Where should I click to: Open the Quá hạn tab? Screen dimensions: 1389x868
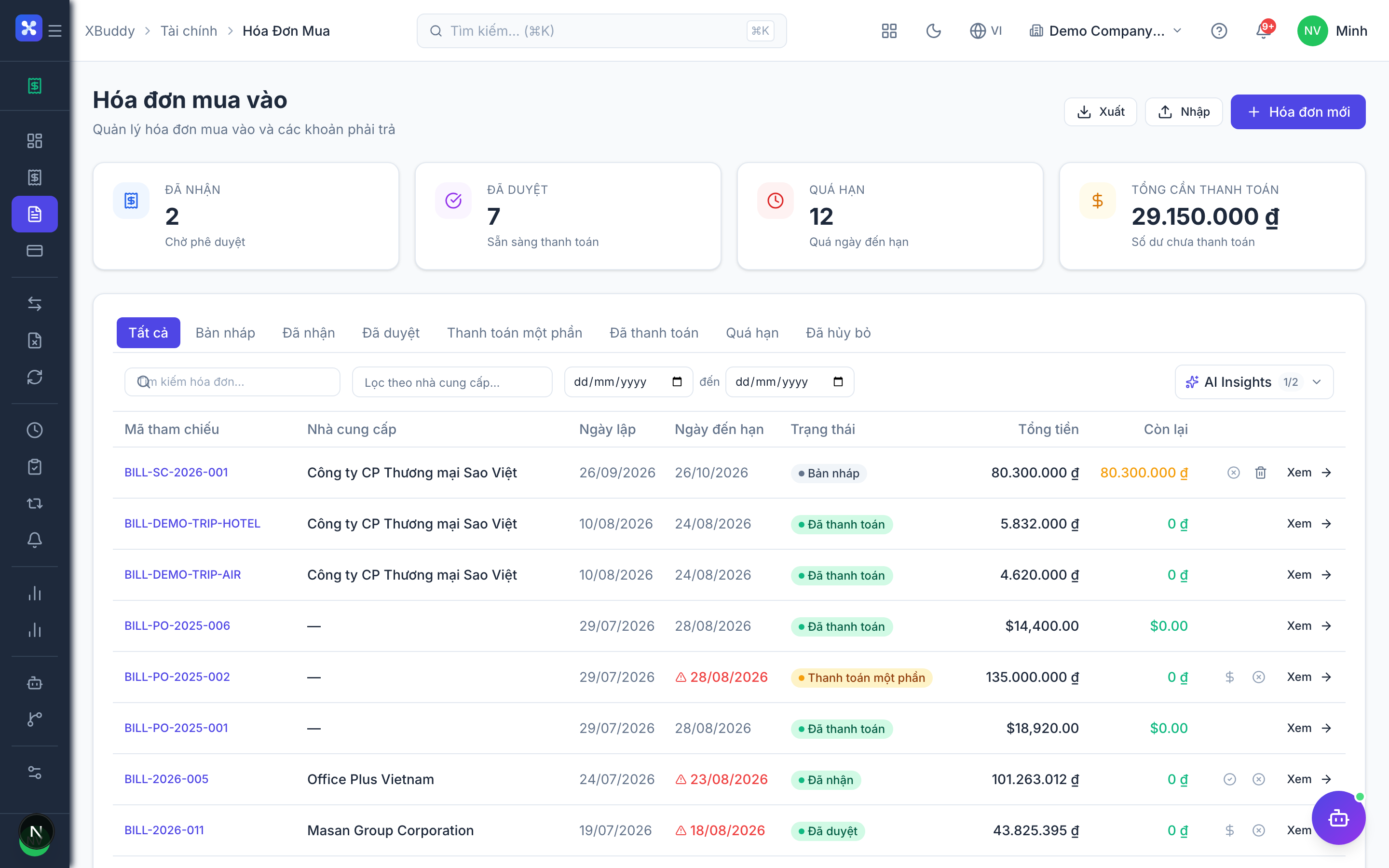click(x=752, y=333)
